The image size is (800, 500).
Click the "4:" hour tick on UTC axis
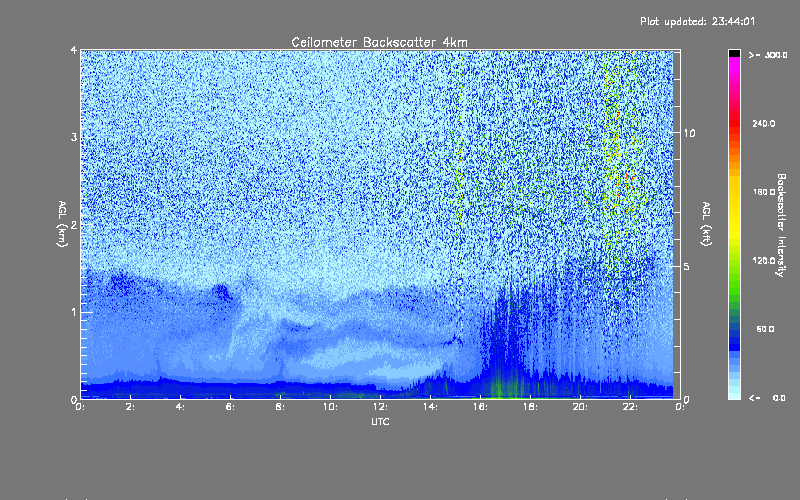click(x=180, y=407)
